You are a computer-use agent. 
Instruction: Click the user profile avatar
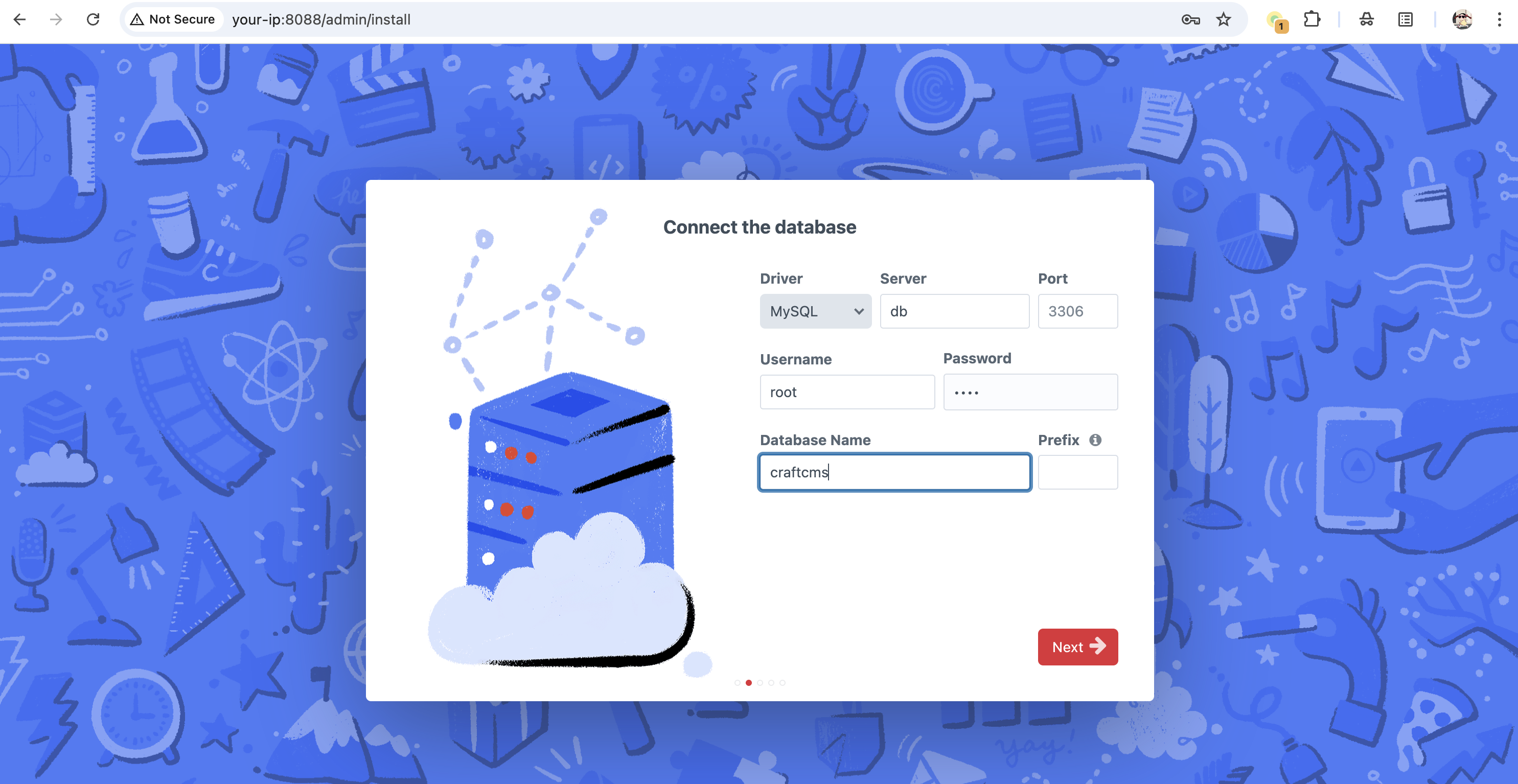pyautogui.click(x=1462, y=19)
